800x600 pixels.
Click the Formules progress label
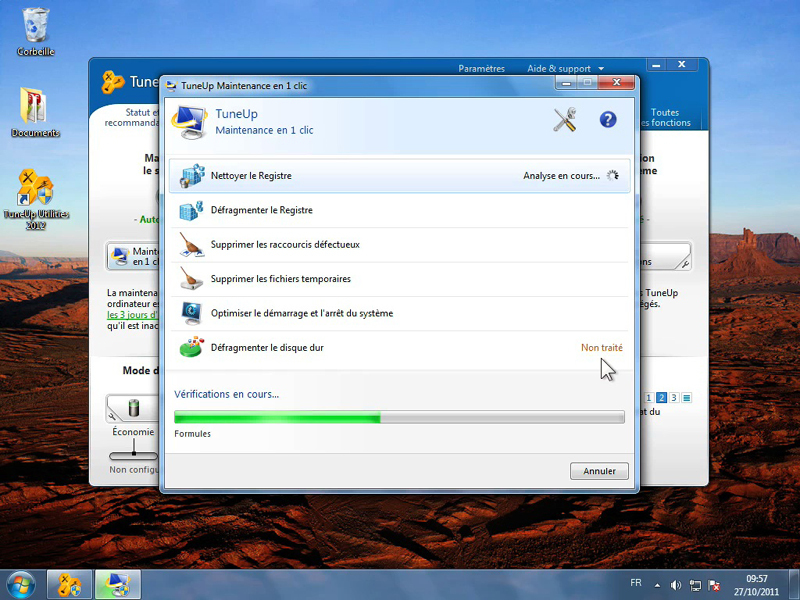[192, 434]
